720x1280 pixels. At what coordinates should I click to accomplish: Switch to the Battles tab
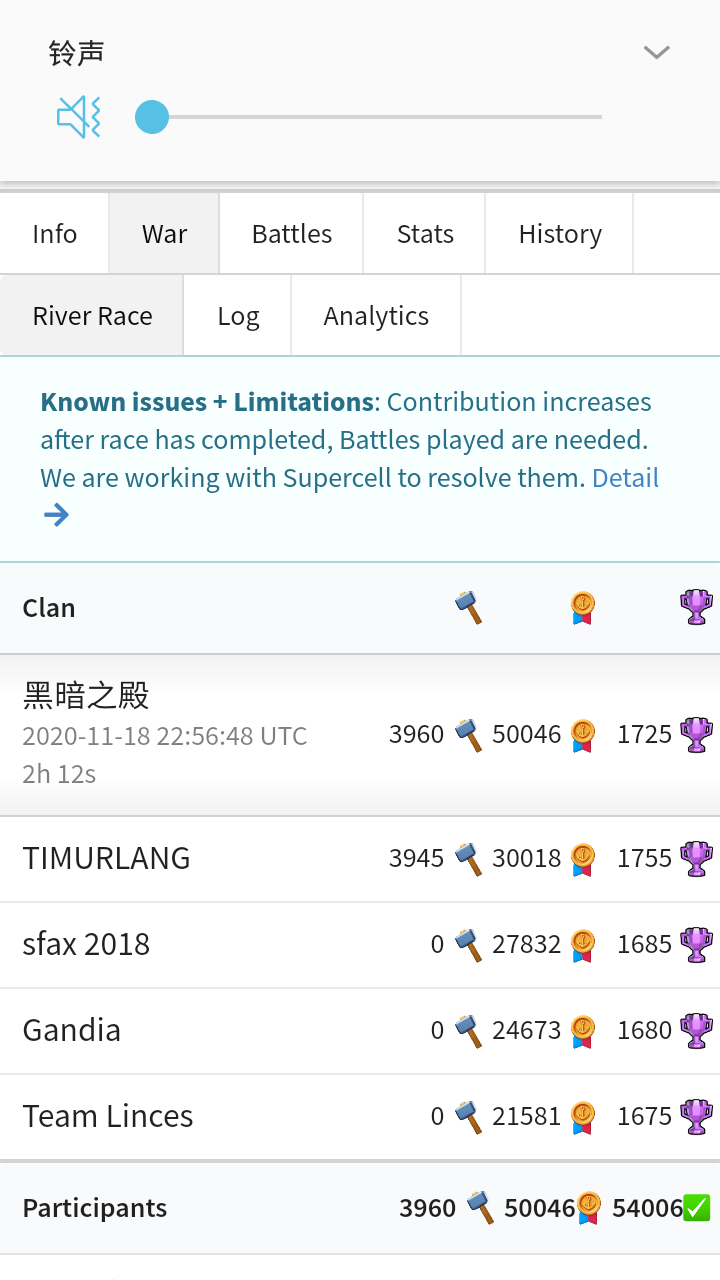pyautogui.click(x=292, y=234)
